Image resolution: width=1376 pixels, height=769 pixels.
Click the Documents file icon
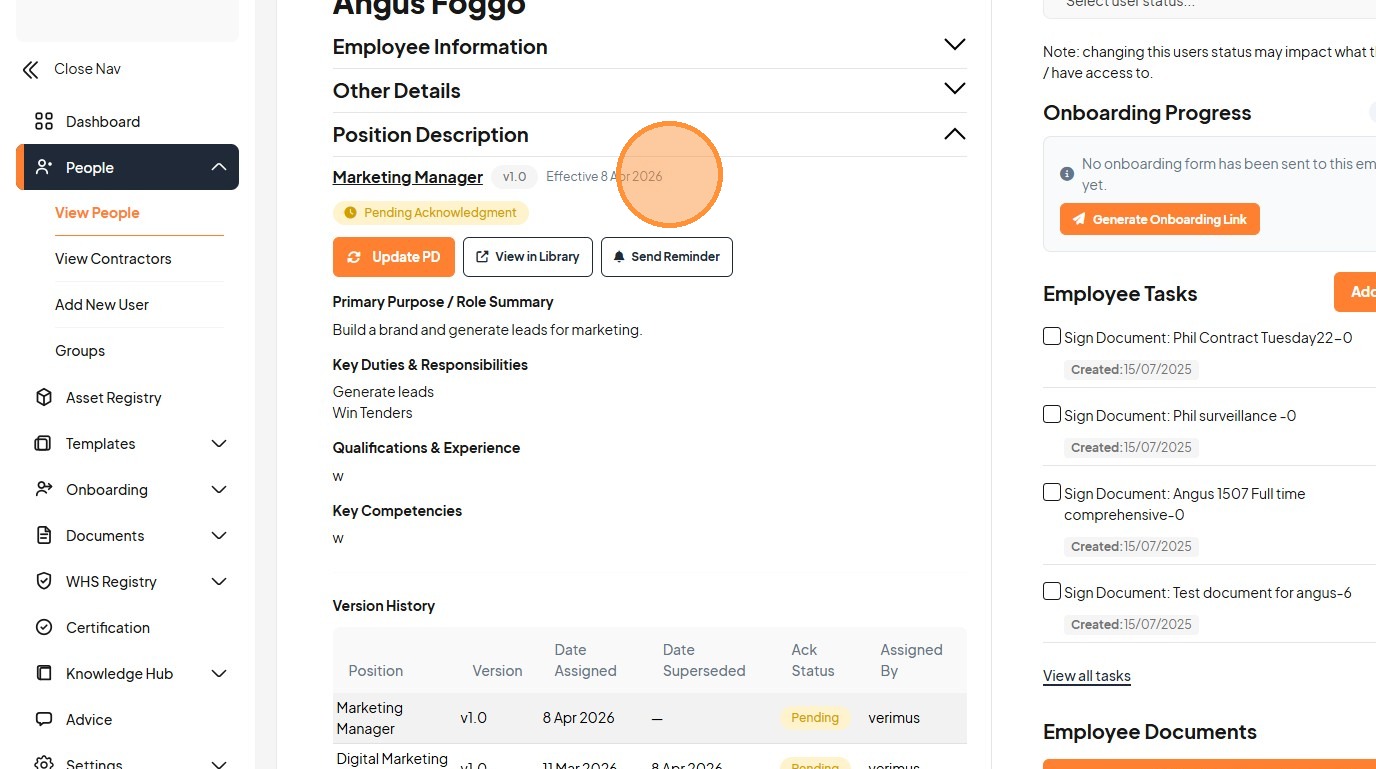(44, 536)
